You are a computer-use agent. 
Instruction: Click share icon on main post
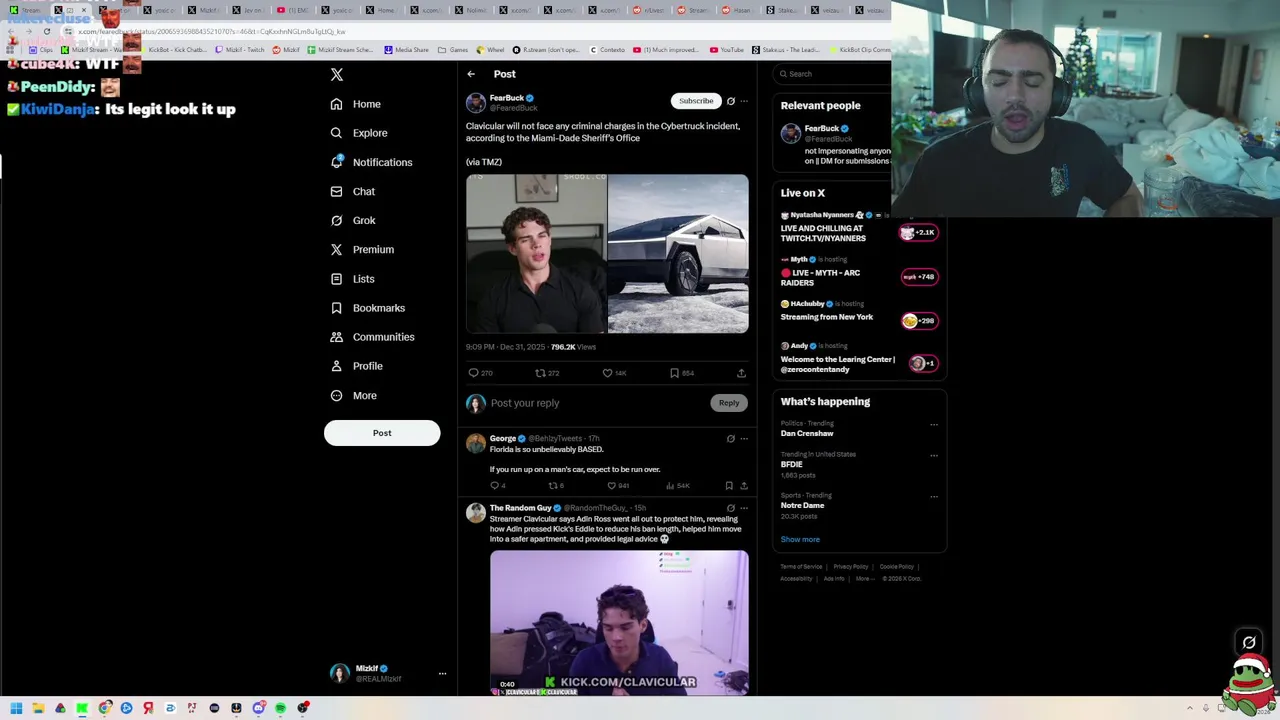(x=741, y=373)
